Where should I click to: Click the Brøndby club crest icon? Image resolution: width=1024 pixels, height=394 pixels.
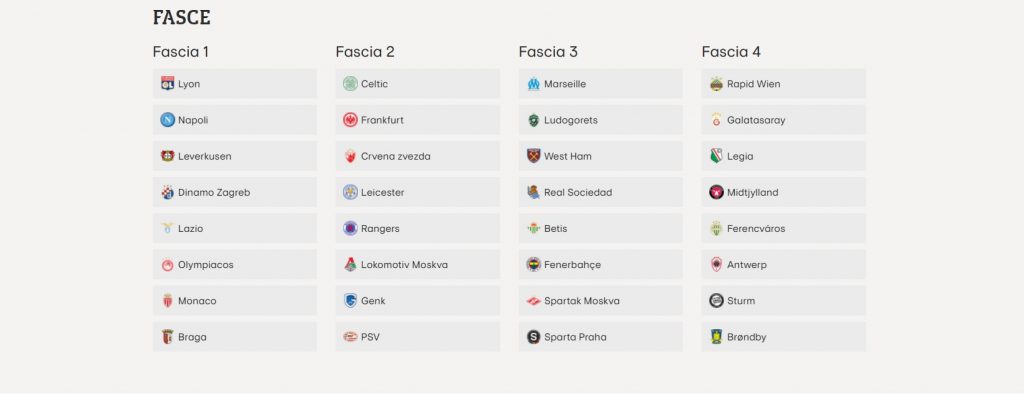tap(716, 337)
